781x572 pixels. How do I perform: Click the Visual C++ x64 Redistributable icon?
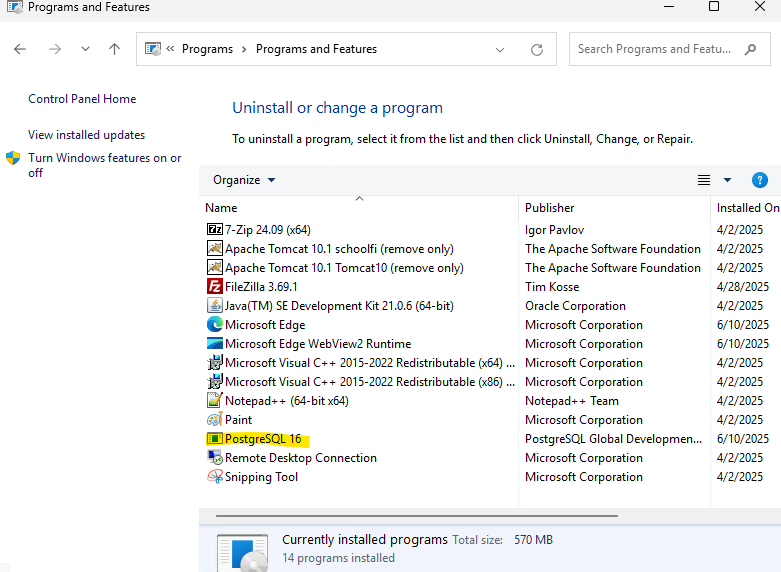point(215,362)
